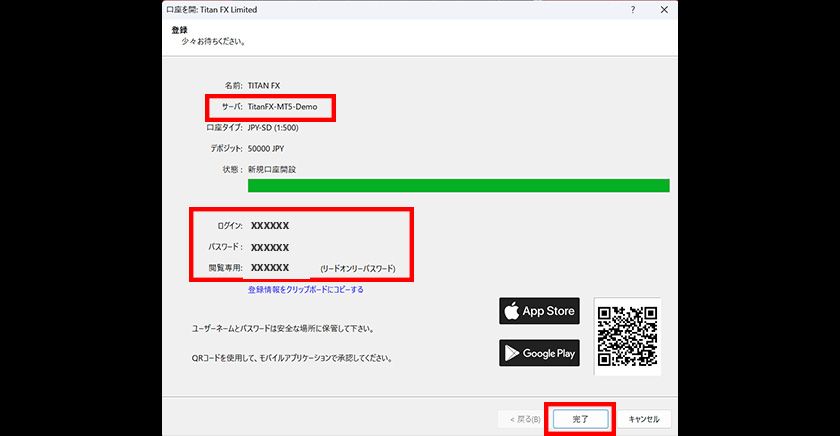Click the 完了 finish button
Viewport: 840px width, 436px height.
click(x=580, y=419)
